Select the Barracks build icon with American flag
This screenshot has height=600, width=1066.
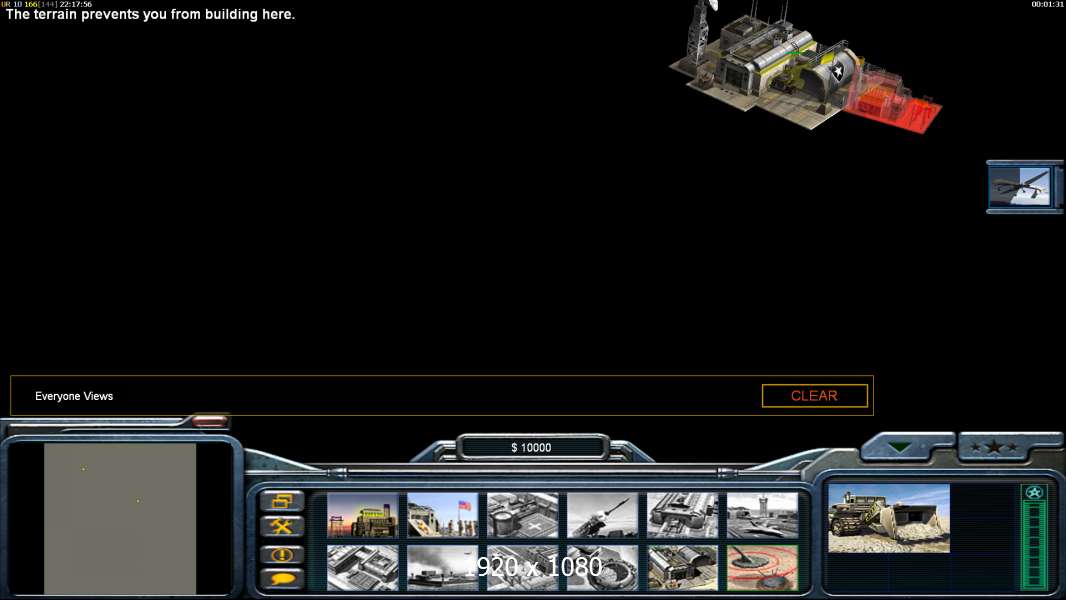pyautogui.click(x=443, y=516)
